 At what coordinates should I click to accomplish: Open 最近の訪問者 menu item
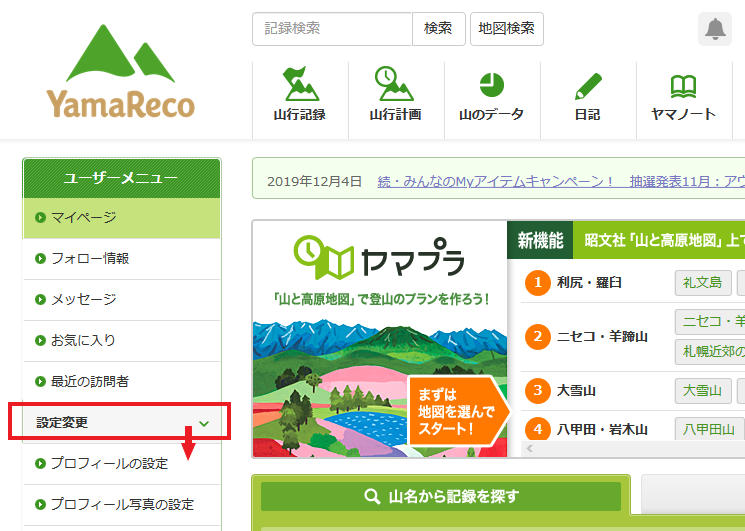(x=122, y=381)
